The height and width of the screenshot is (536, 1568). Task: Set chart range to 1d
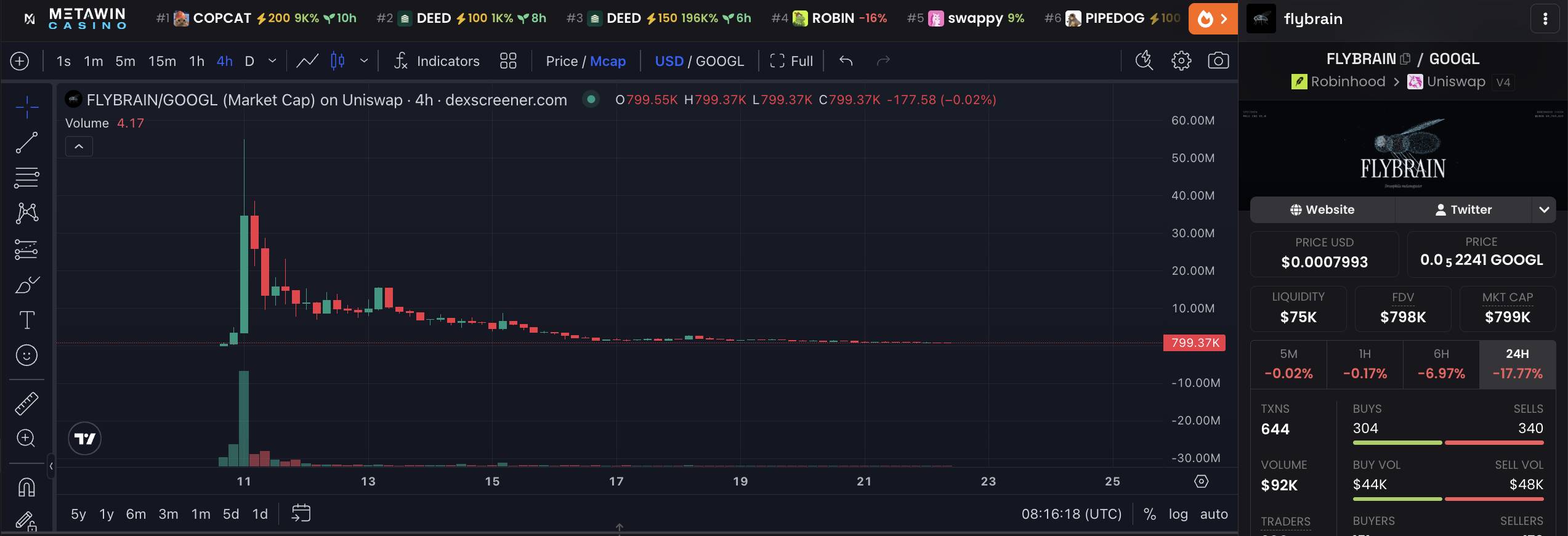coord(261,514)
